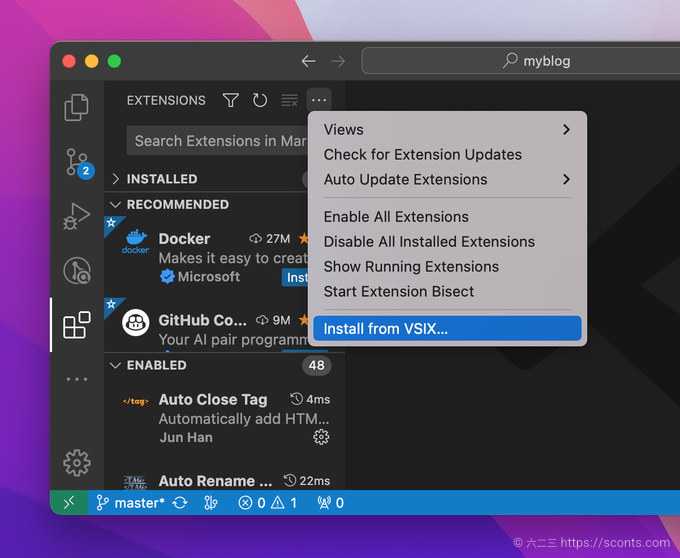Open the Explorer view in activity bar
680x558 pixels.
(x=76, y=107)
